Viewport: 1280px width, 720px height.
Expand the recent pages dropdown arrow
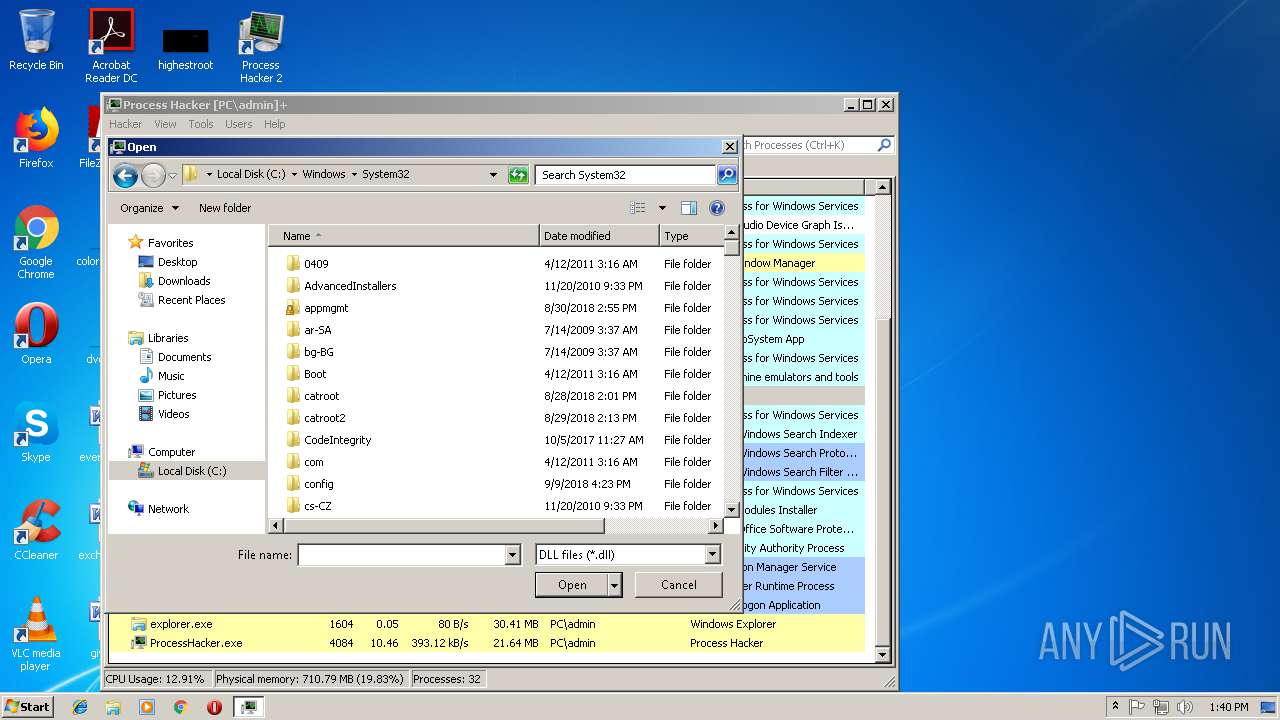(x=172, y=176)
